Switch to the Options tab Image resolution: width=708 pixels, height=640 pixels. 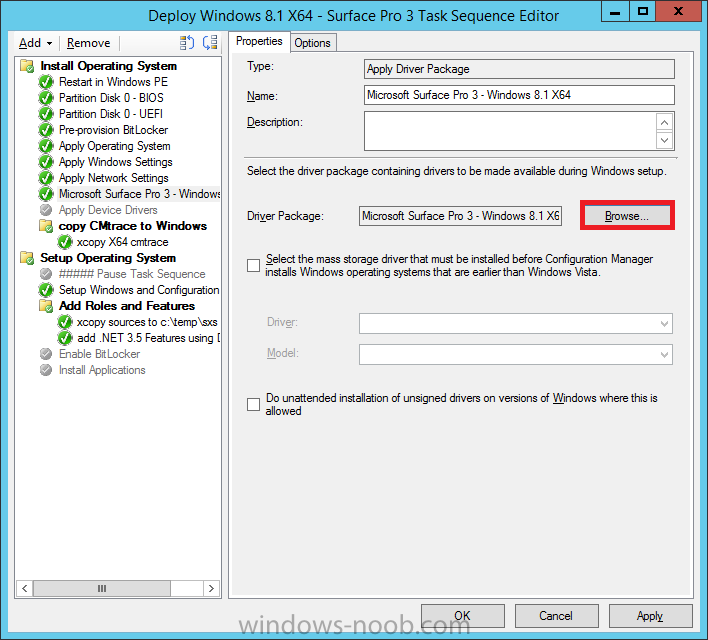point(312,43)
